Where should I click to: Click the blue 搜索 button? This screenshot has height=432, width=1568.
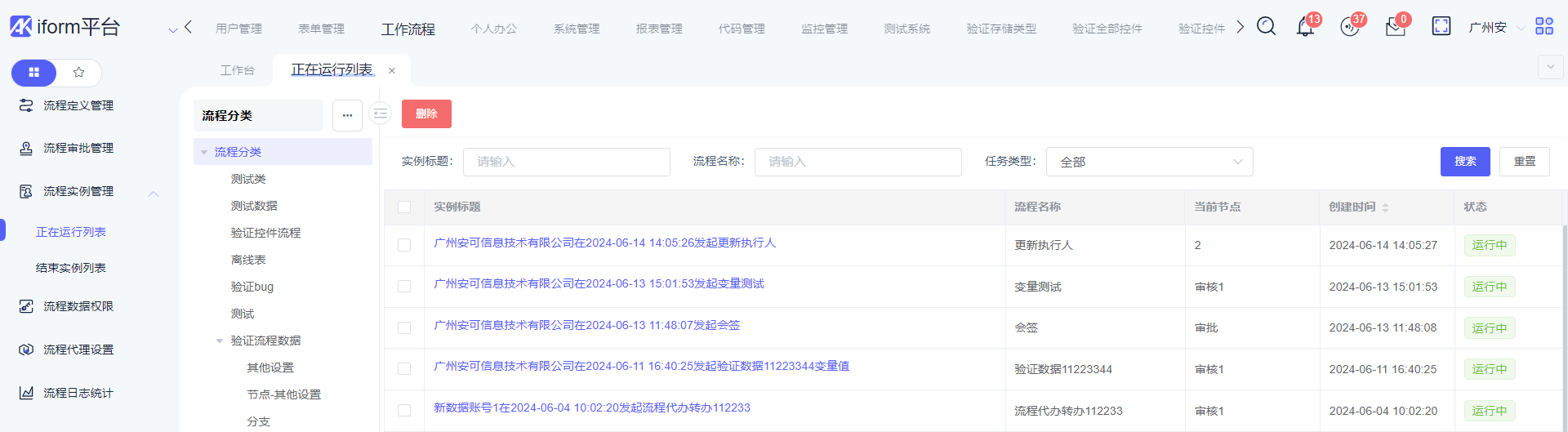[x=1464, y=162]
